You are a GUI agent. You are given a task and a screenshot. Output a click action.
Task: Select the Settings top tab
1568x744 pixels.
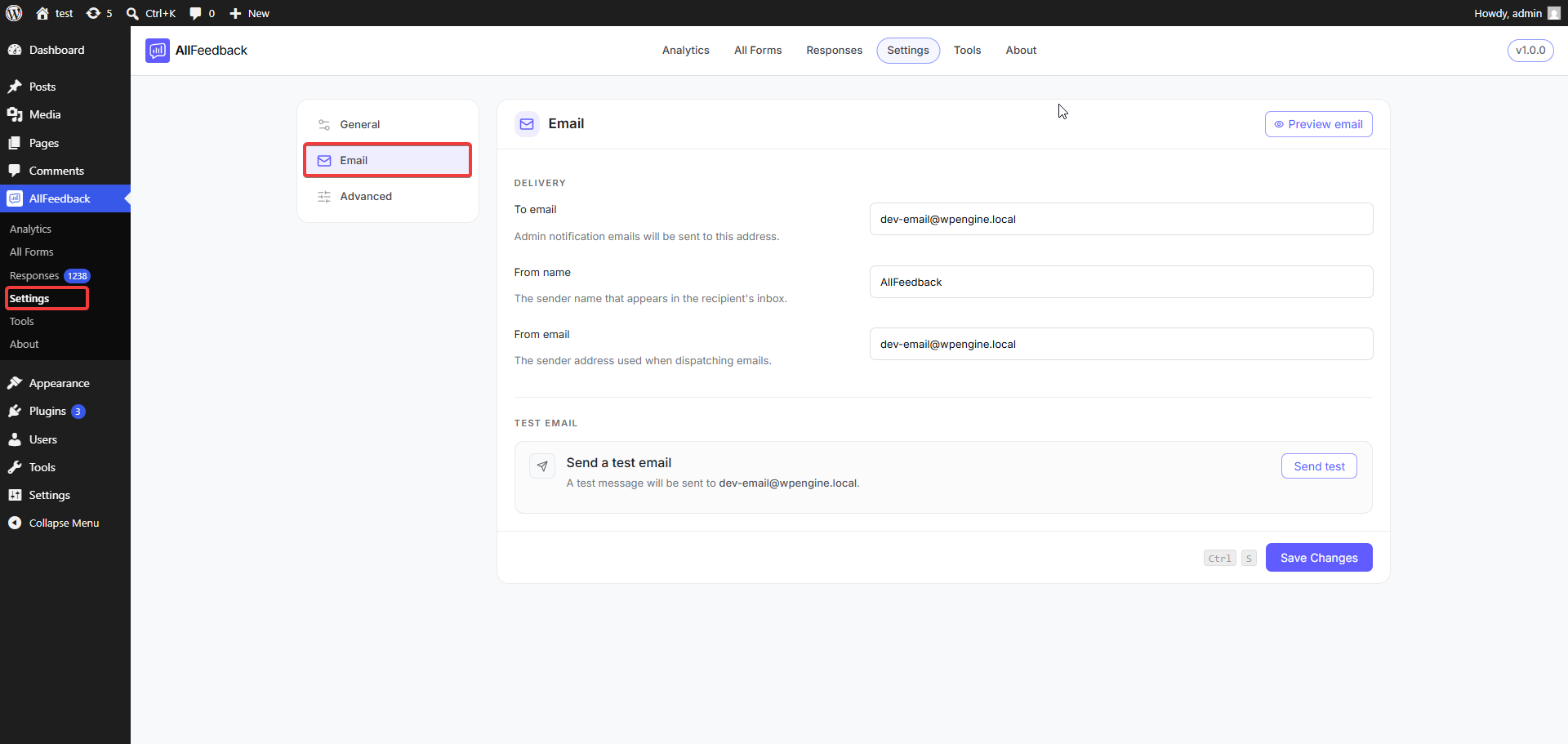(908, 51)
